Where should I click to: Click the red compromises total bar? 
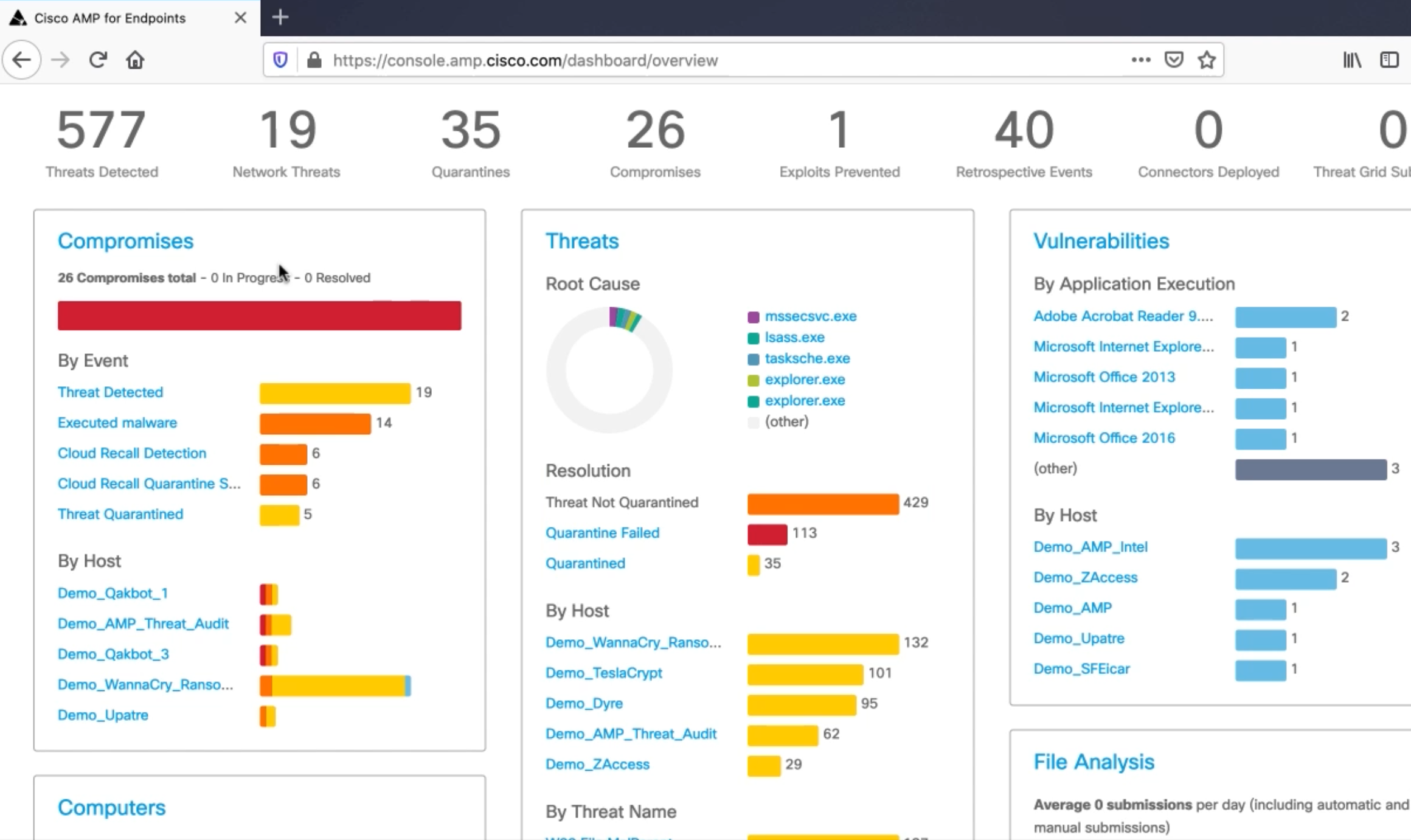(x=260, y=316)
